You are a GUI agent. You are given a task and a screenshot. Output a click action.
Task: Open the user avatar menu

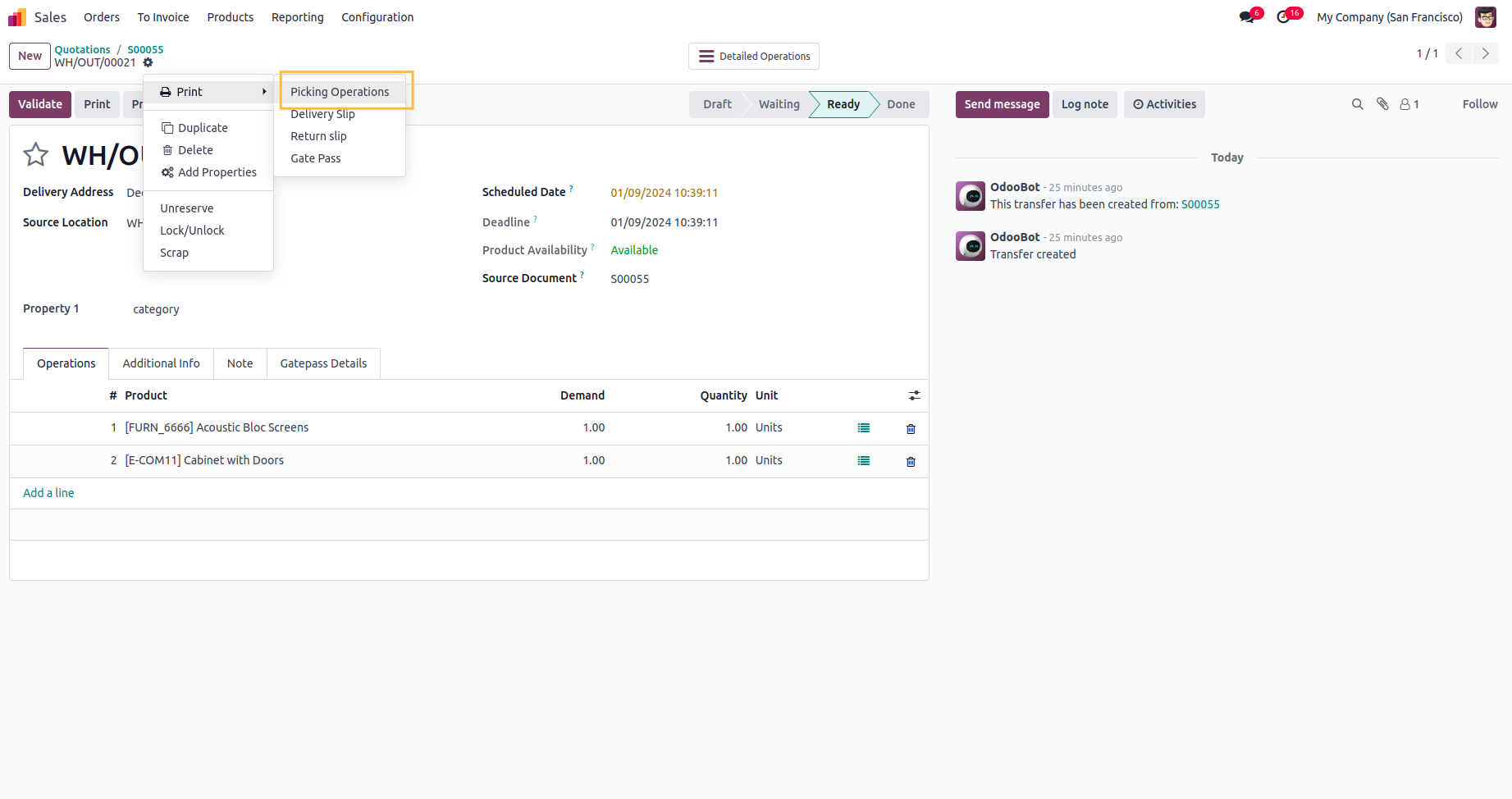click(1485, 17)
